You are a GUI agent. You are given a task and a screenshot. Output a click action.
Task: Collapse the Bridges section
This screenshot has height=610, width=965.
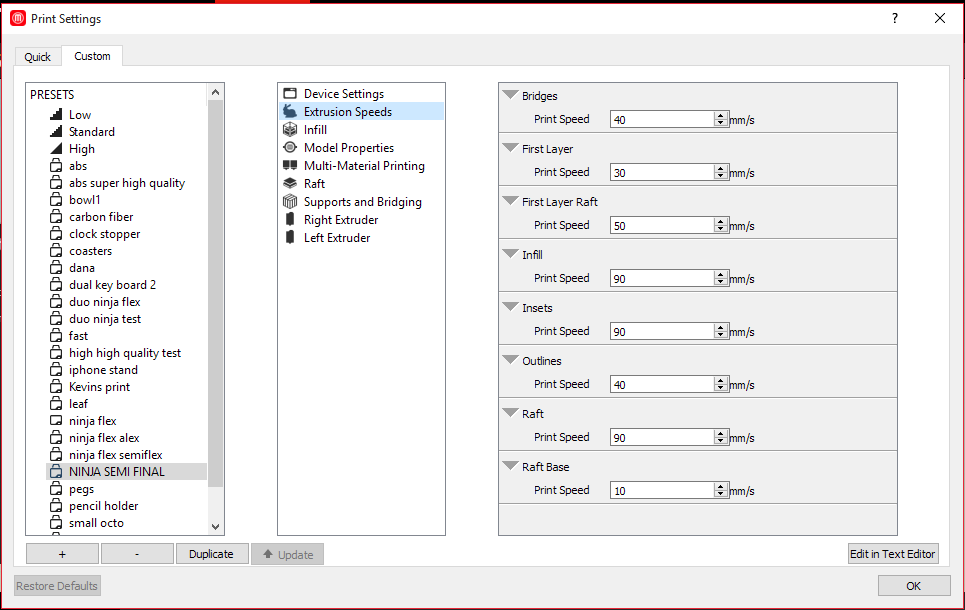[510, 96]
